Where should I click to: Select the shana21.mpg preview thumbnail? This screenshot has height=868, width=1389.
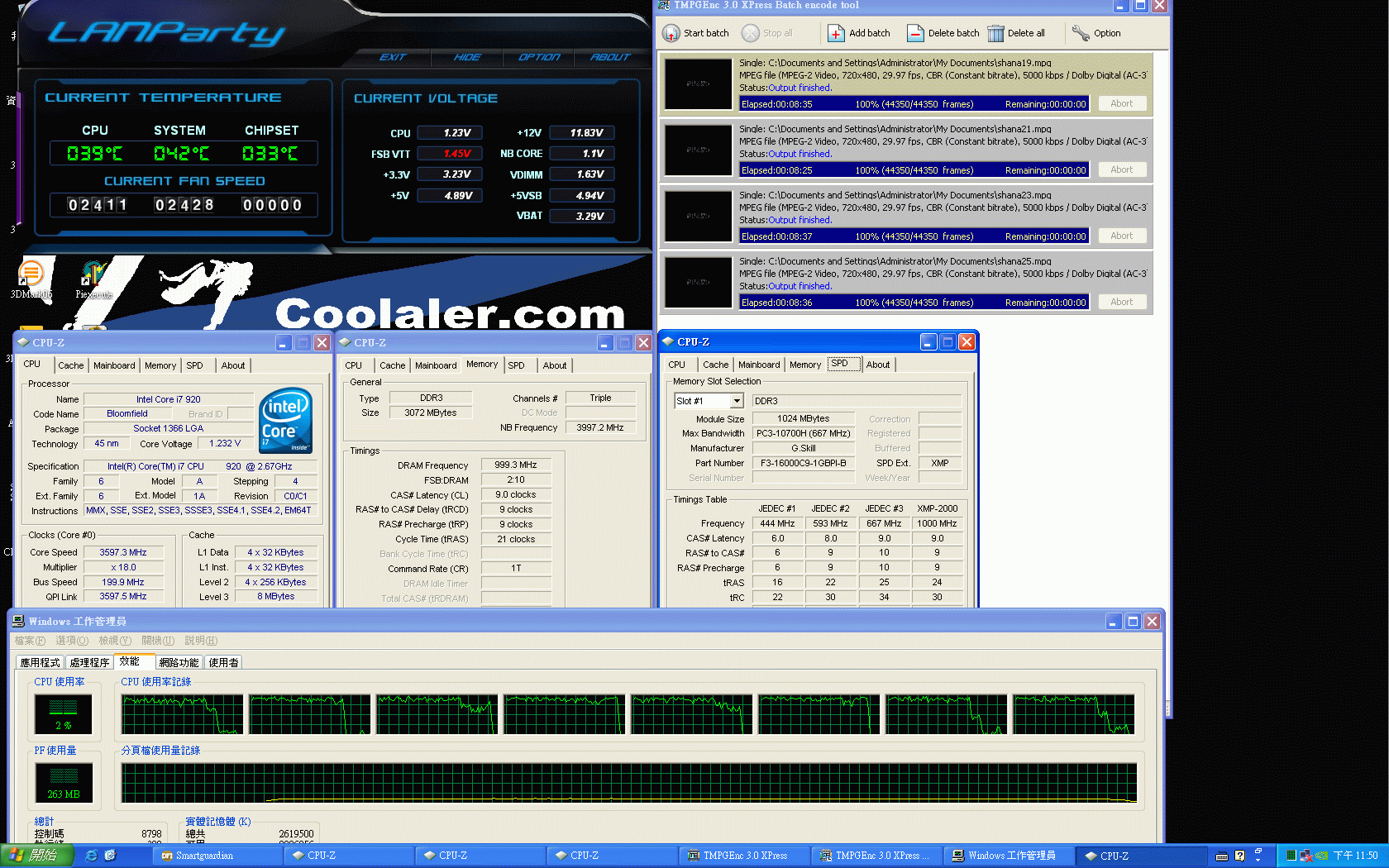pyautogui.click(x=699, y=150)
